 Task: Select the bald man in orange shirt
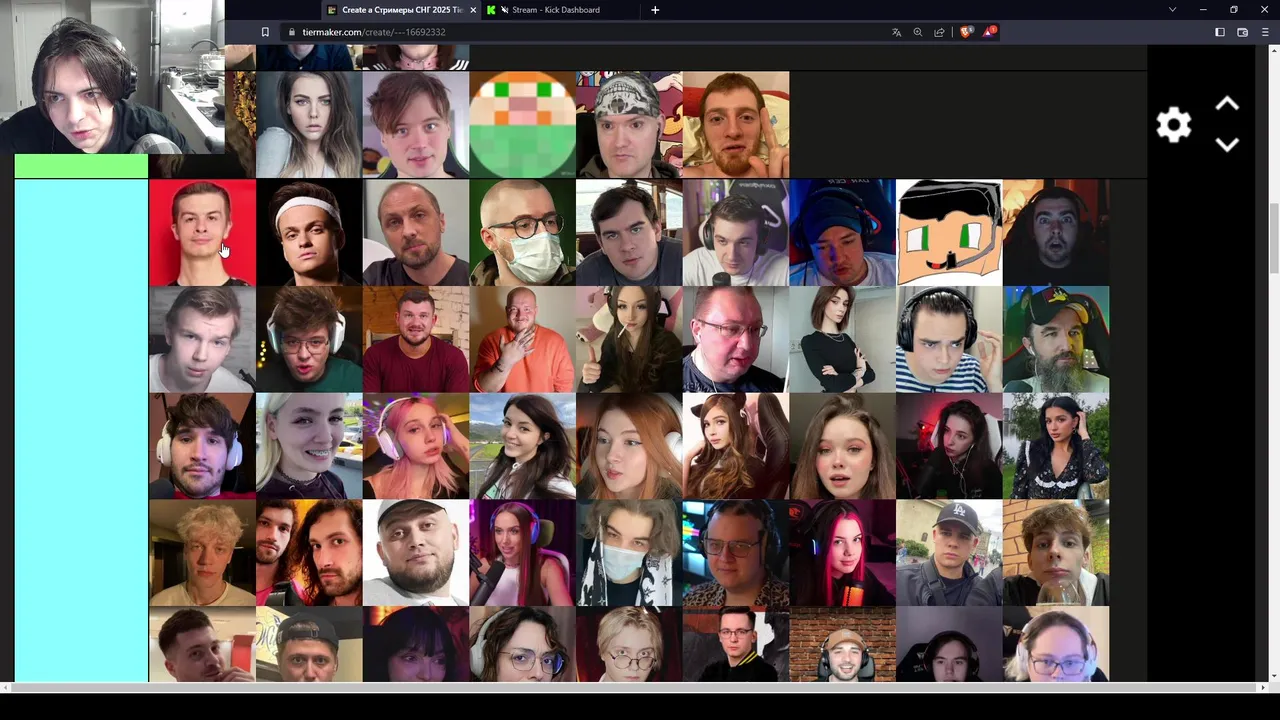(x=522, y=340)
